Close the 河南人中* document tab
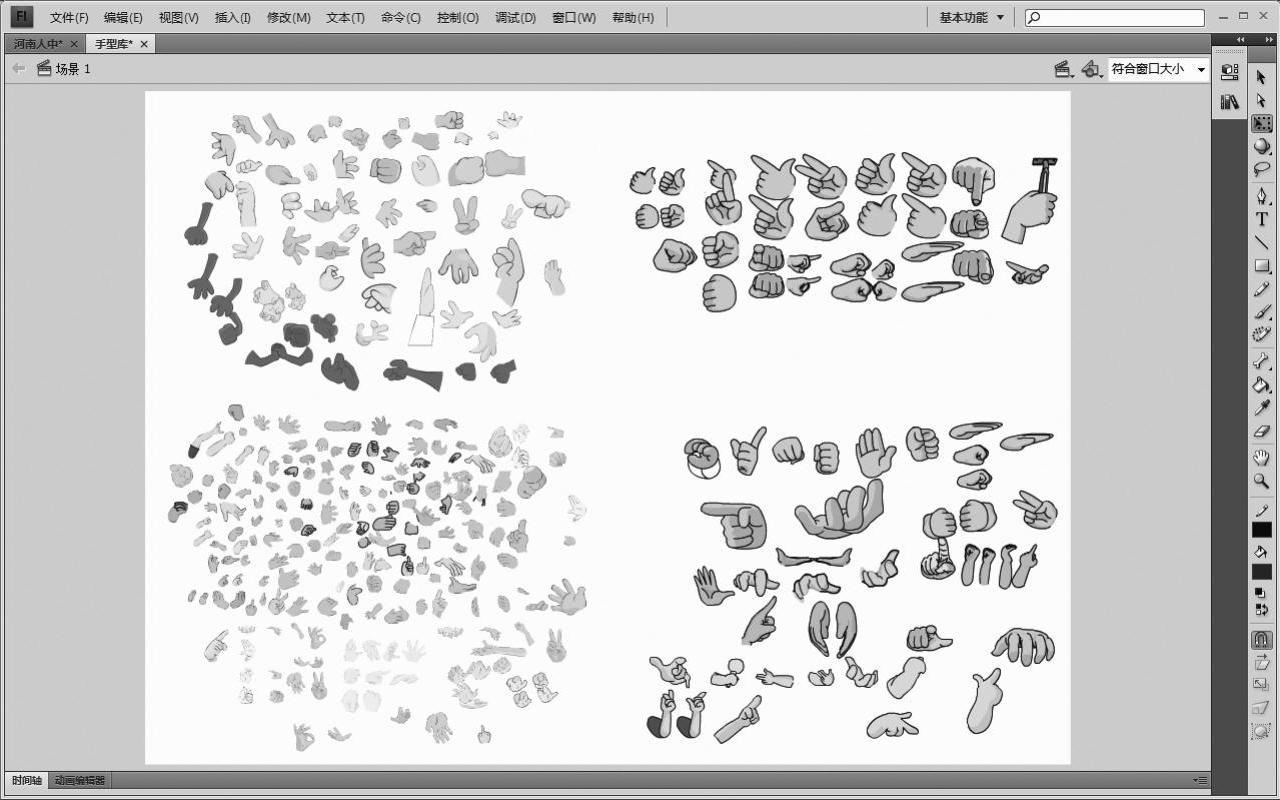The width and height of the screenshot is (1280, 800). (x=74, y=44)
